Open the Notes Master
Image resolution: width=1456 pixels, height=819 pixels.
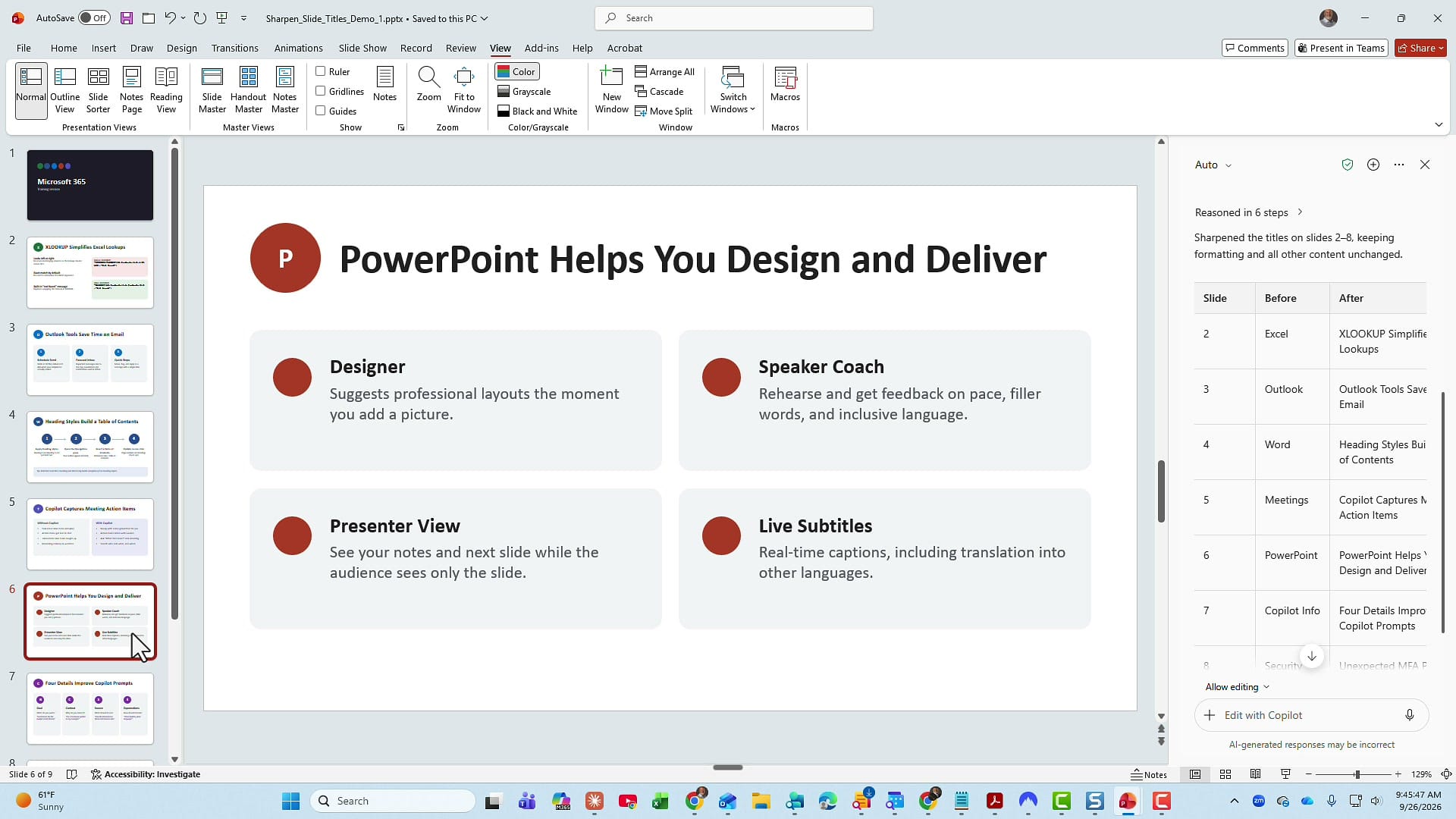tap(285, 90)
